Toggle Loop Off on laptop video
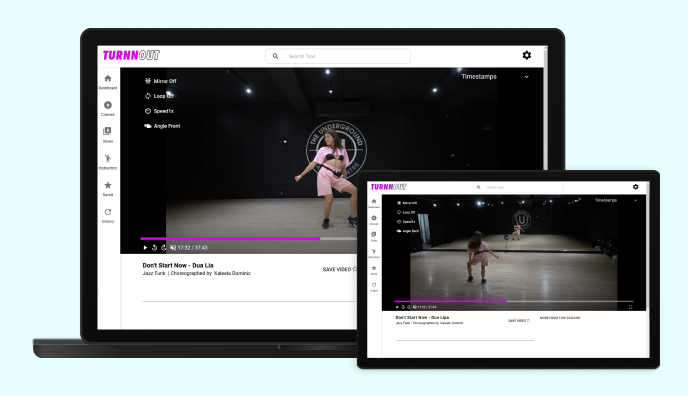Screen dimensions: 688x396 pos(159,96)
